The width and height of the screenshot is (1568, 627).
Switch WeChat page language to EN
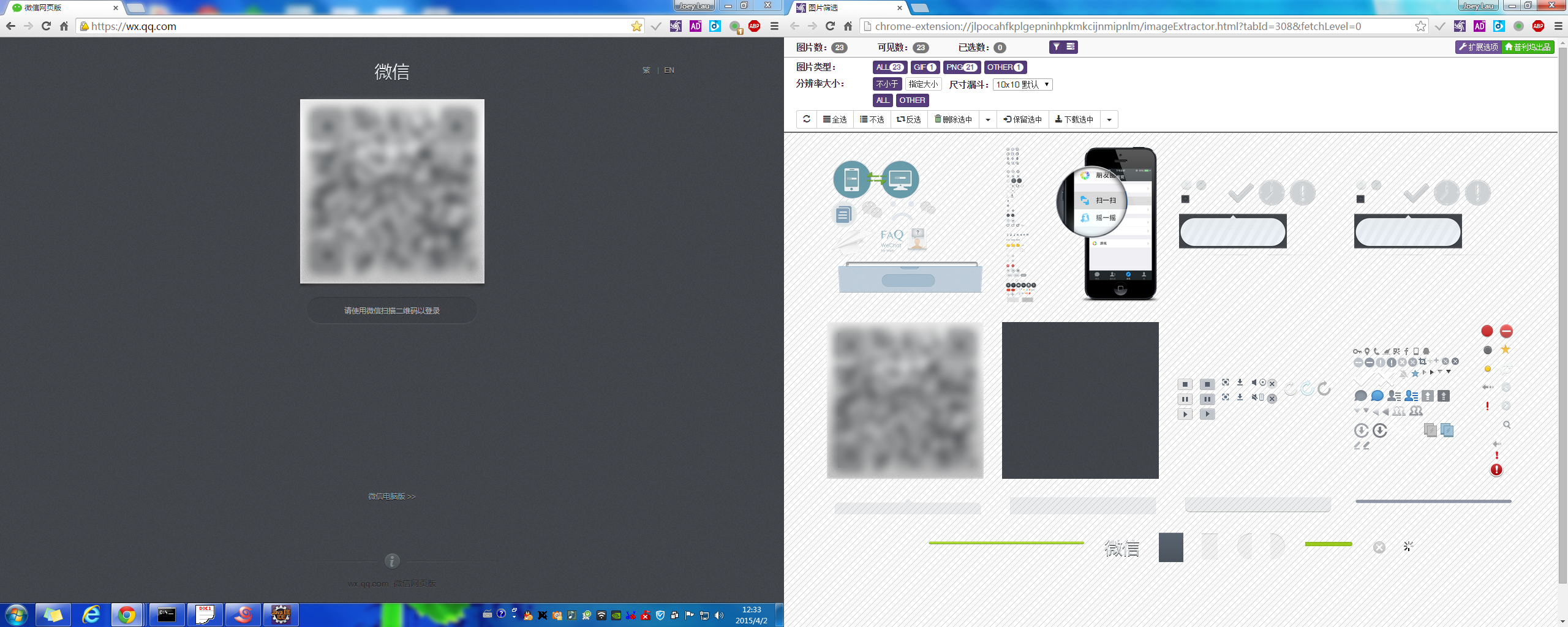669,70
